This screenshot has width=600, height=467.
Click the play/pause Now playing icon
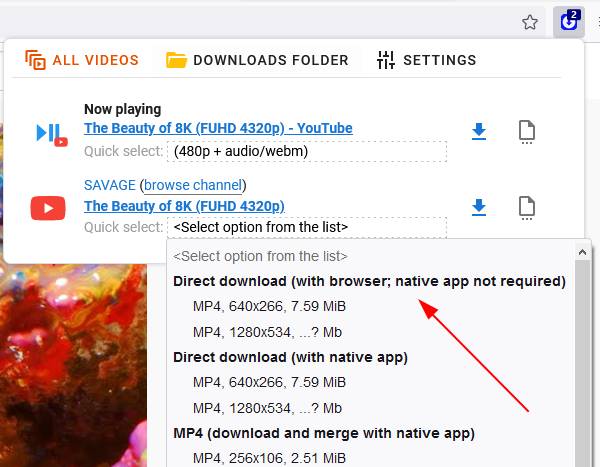[51, 134]
